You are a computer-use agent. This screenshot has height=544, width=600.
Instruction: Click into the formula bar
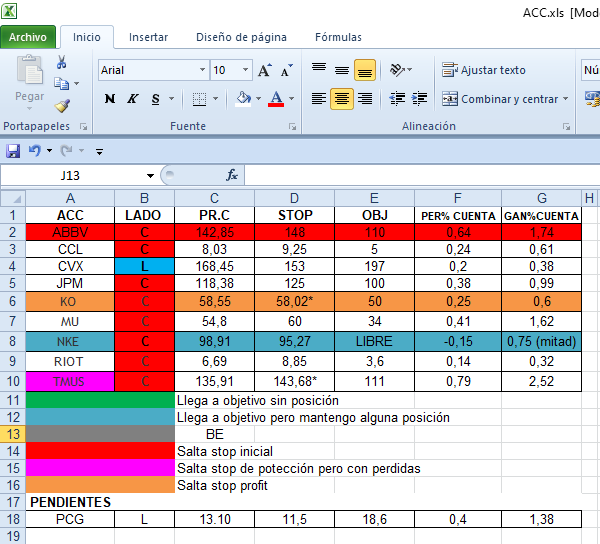pos(422,176)
